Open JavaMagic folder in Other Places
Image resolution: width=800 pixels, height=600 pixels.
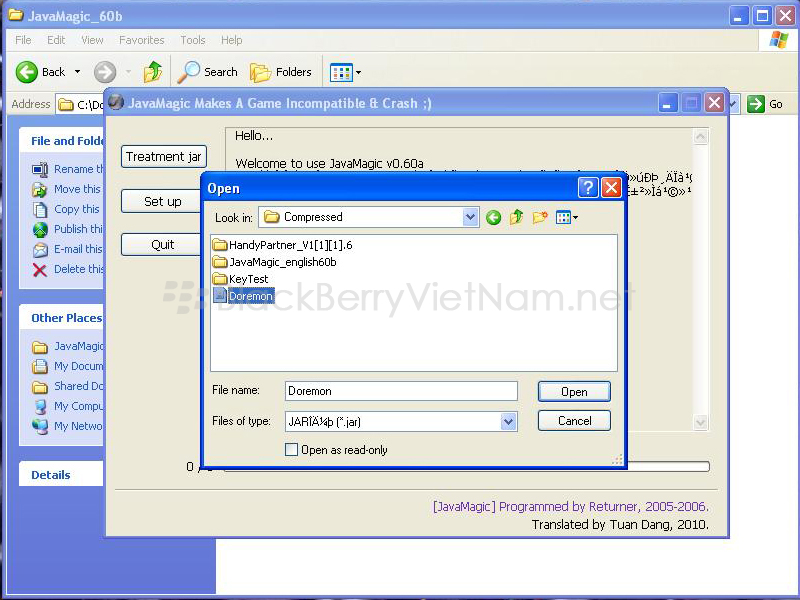(x=67, y=346)
